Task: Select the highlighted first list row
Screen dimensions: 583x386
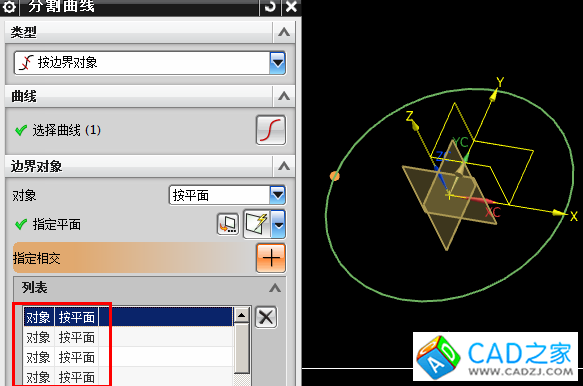Action: pos(128,317)
